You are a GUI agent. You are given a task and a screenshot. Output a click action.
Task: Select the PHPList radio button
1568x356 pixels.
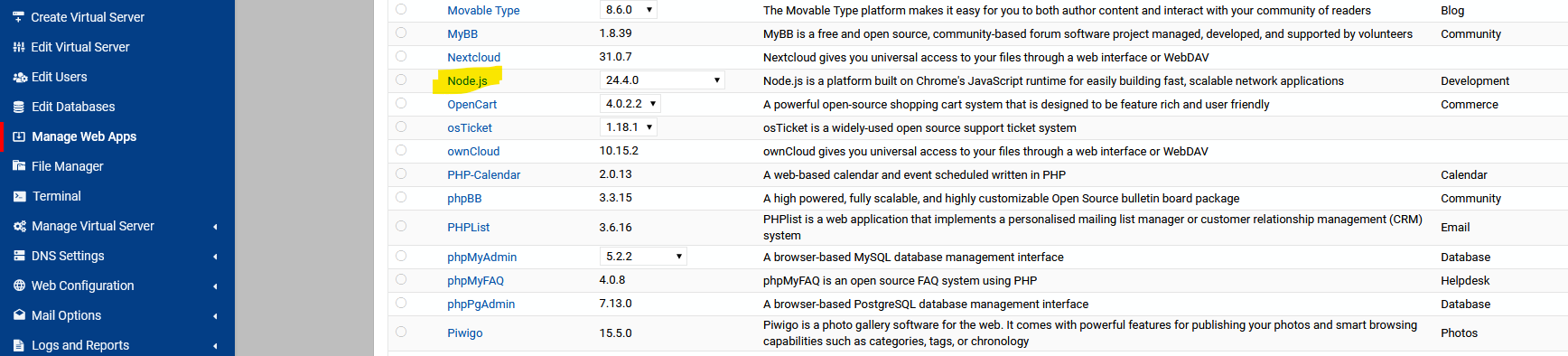(x=401, y=226)
